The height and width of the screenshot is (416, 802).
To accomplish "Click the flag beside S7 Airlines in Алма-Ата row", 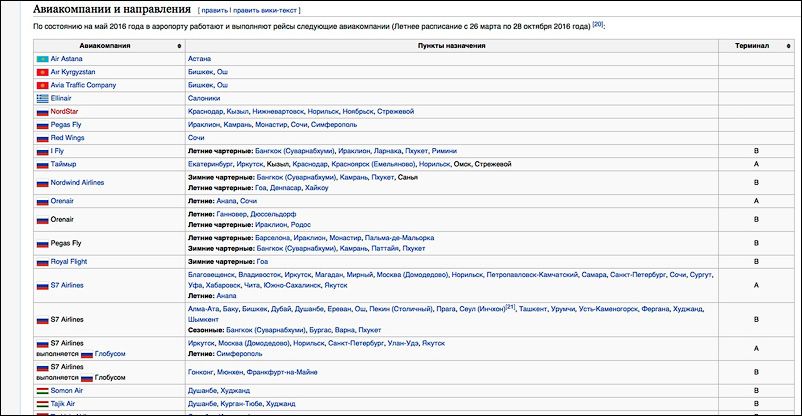I will click(x=42, y=320).
